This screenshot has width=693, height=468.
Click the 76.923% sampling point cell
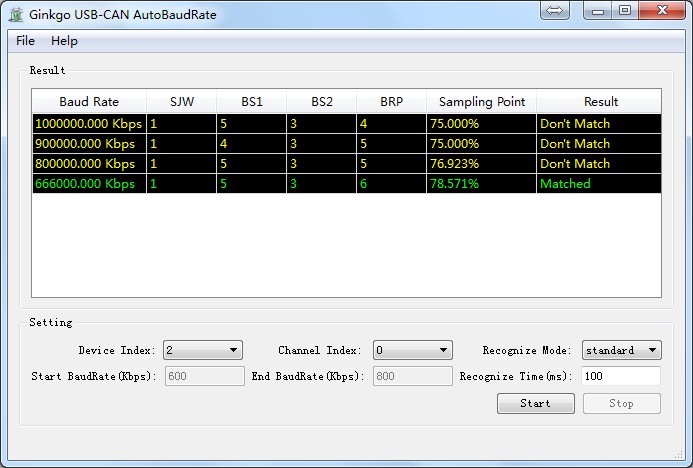[x=481, y=164]
